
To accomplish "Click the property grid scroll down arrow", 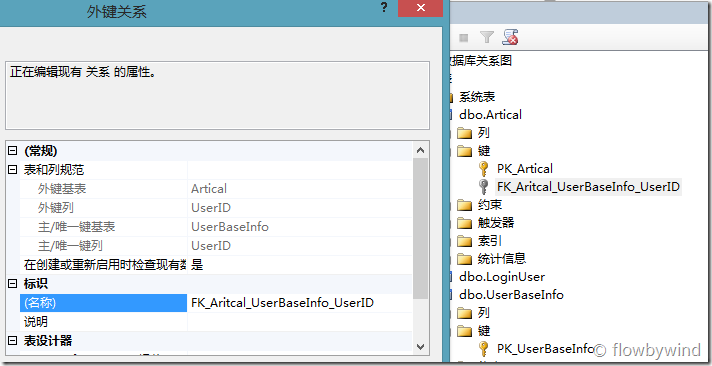I will [420, 346].
